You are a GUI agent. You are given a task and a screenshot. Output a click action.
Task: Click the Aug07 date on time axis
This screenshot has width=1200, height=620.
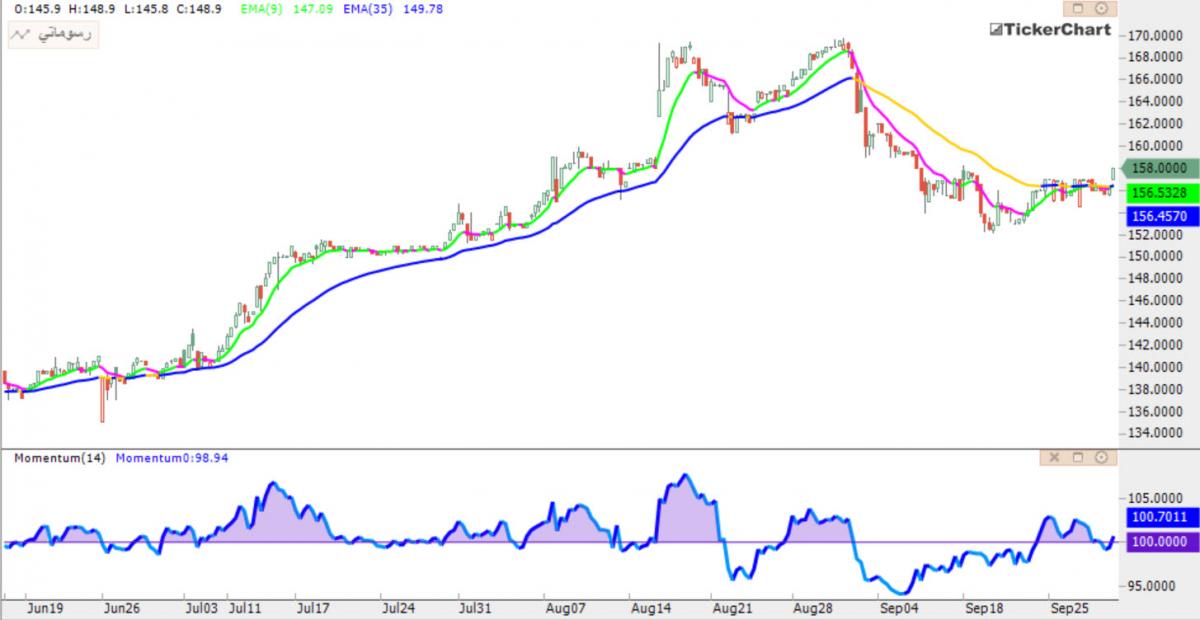564,607
